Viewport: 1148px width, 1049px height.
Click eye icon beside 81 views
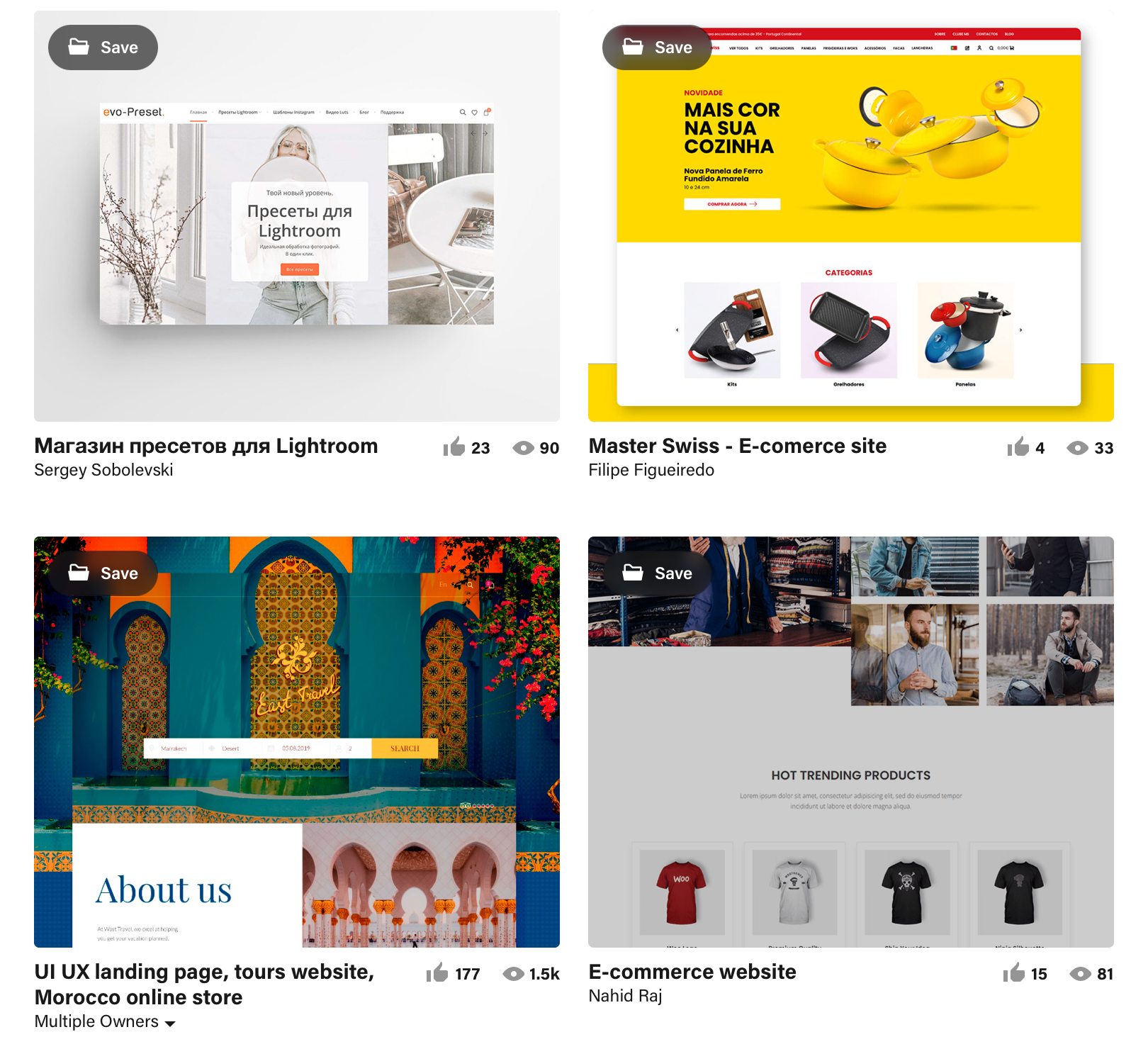point(1080,974)
